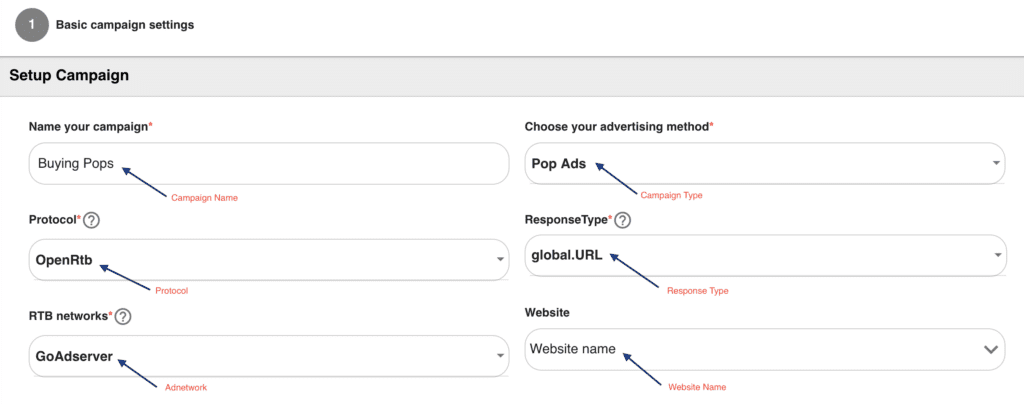Click the "Website" field label
Screen dimensions: 1024x404
pyautogui.click(x=547, y=313)
